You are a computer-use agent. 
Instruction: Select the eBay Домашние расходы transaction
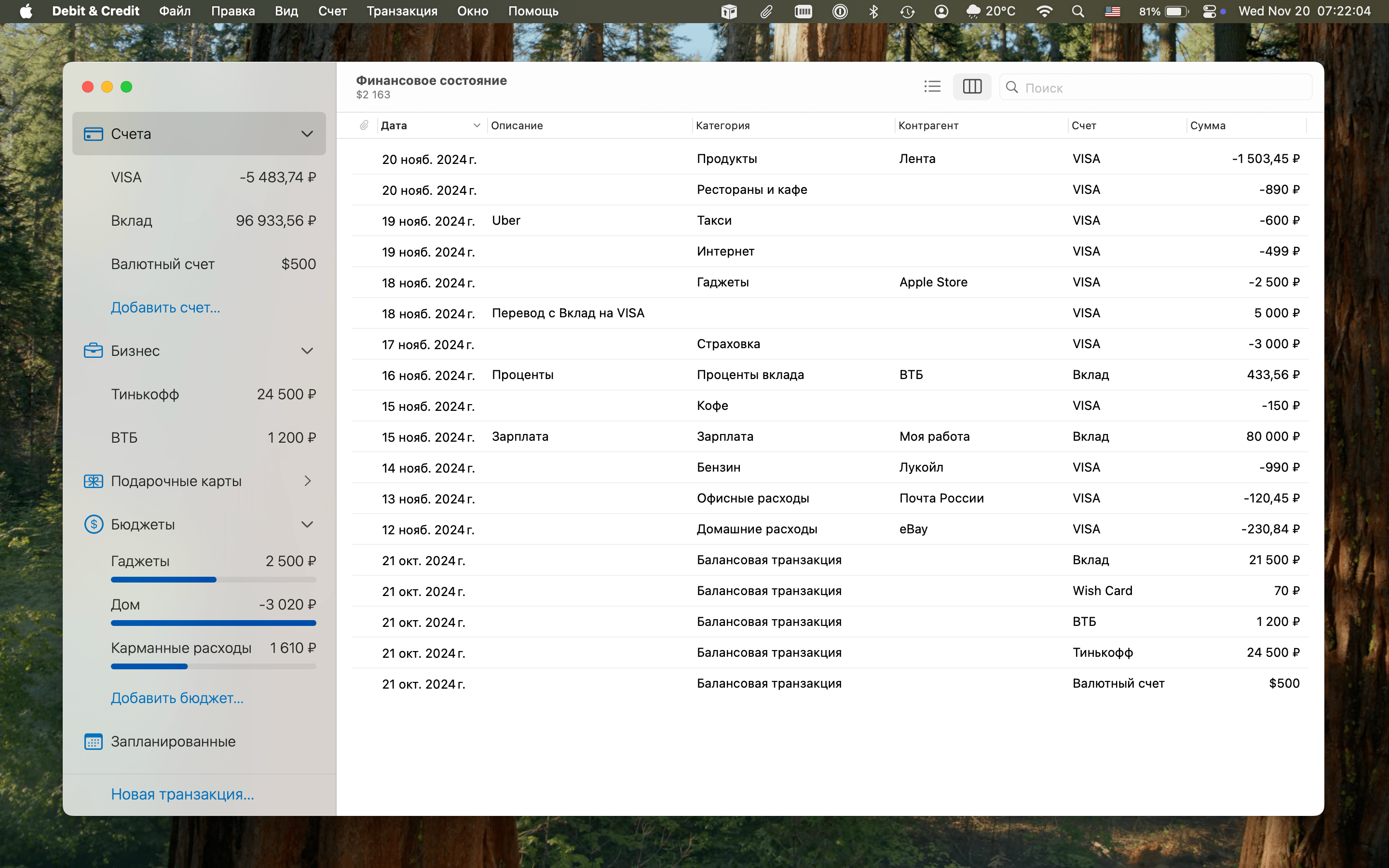830,529
